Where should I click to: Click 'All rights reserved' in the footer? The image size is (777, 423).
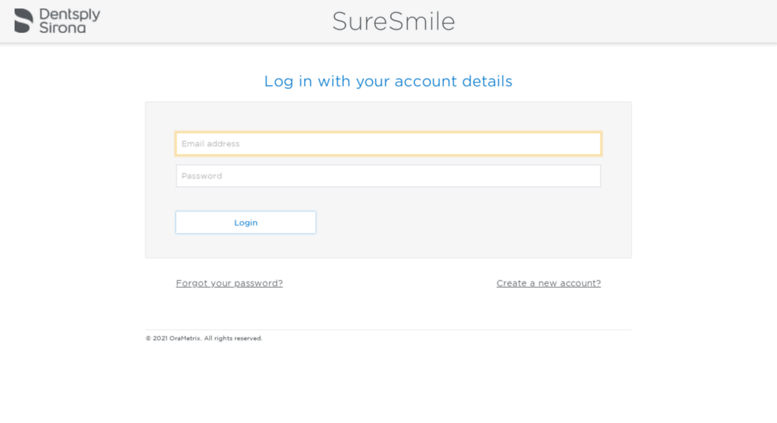[x=233, y=339]
